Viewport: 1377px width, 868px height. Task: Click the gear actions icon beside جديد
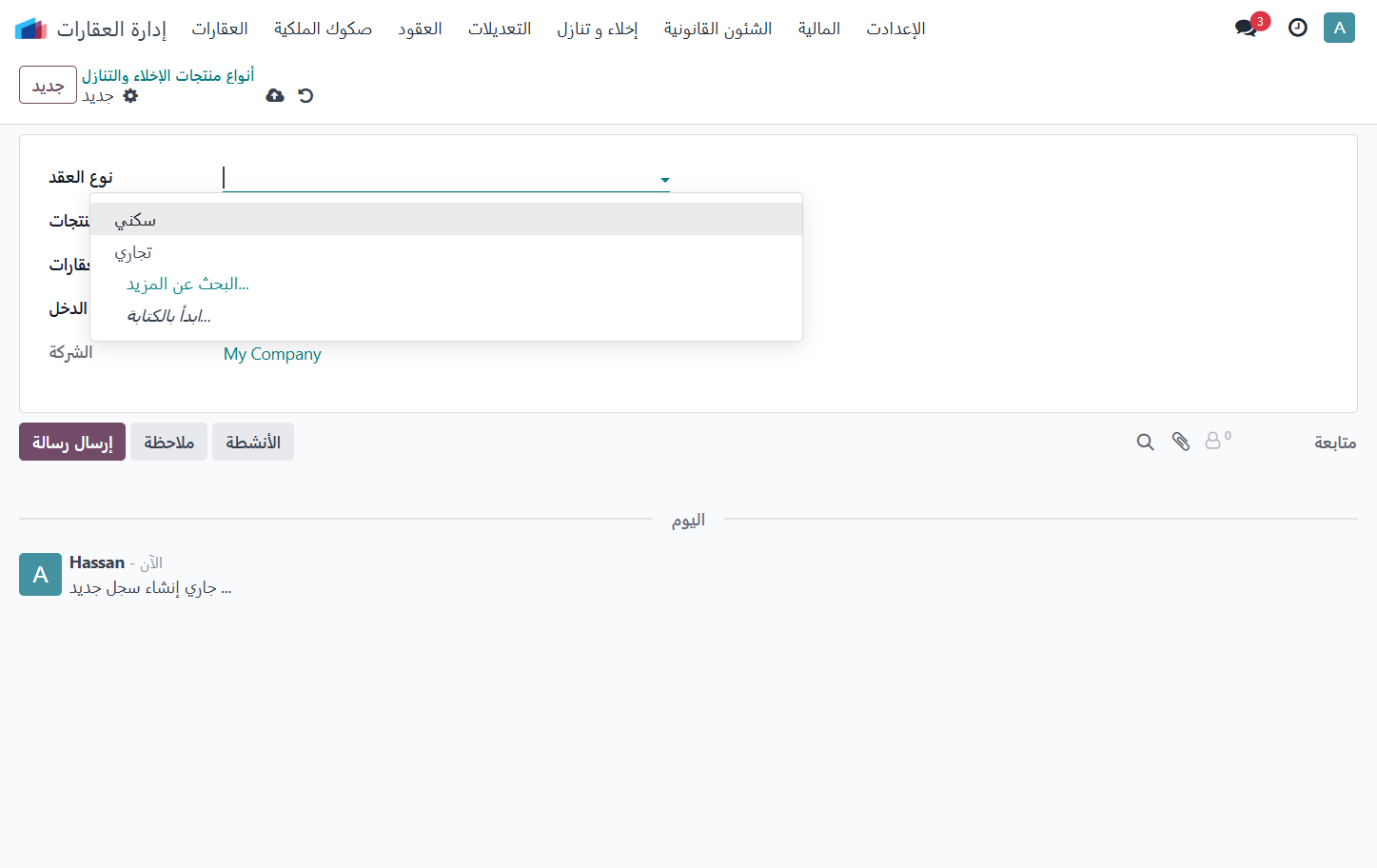[x=130, y=95]
